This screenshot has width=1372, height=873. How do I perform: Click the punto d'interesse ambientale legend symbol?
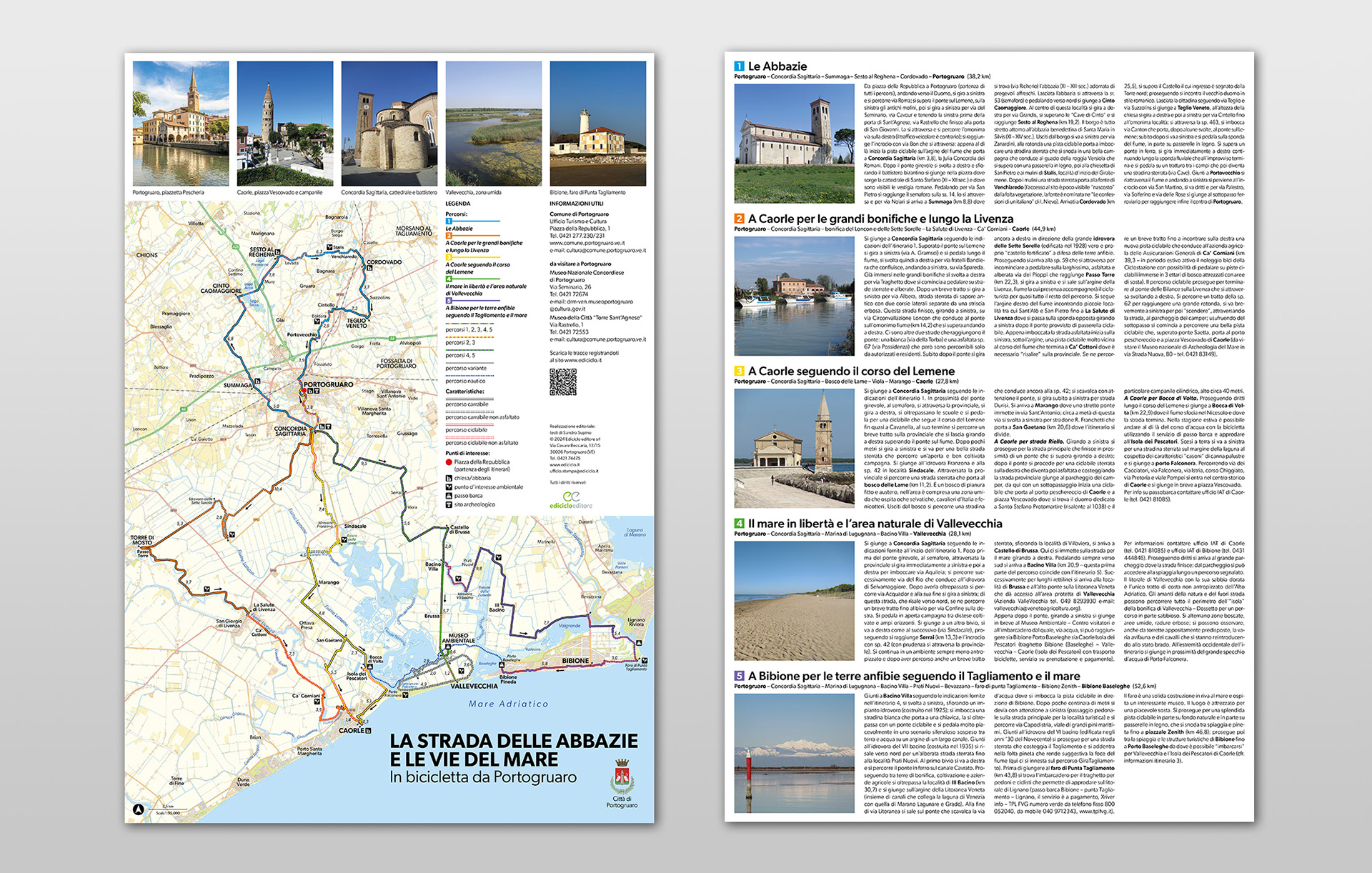click(x=449, y=487)
